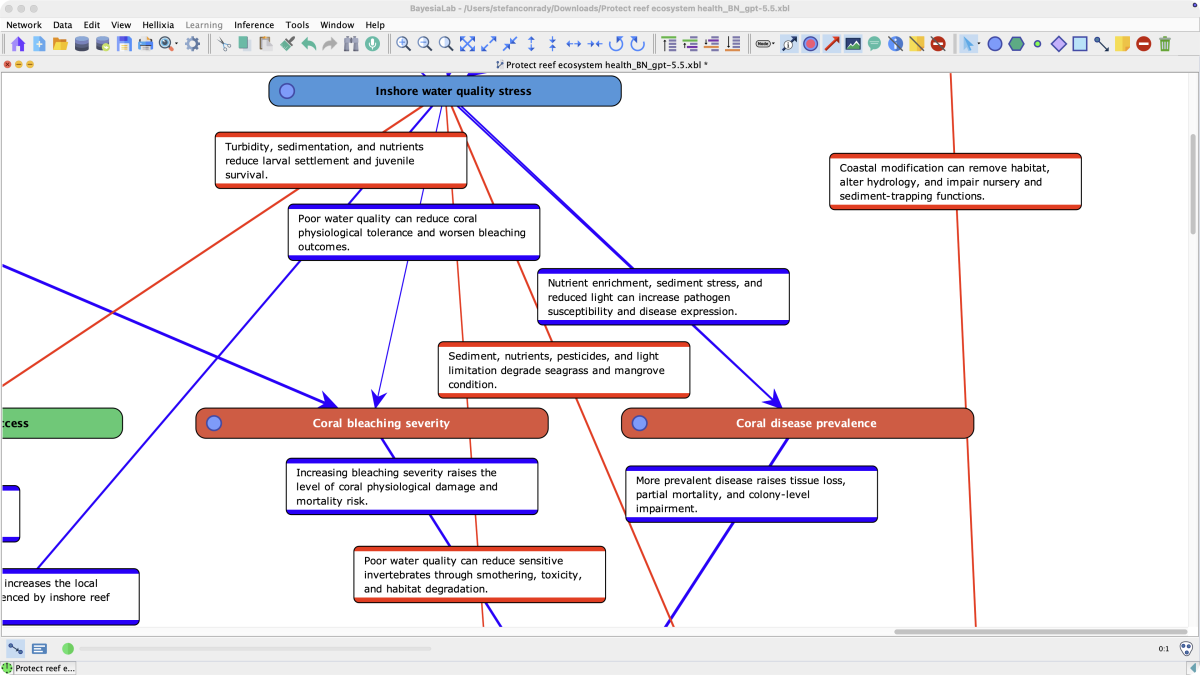Click the green microphone icon
Viewport: 1200px width, 675px height.
(x=372, y=44)
